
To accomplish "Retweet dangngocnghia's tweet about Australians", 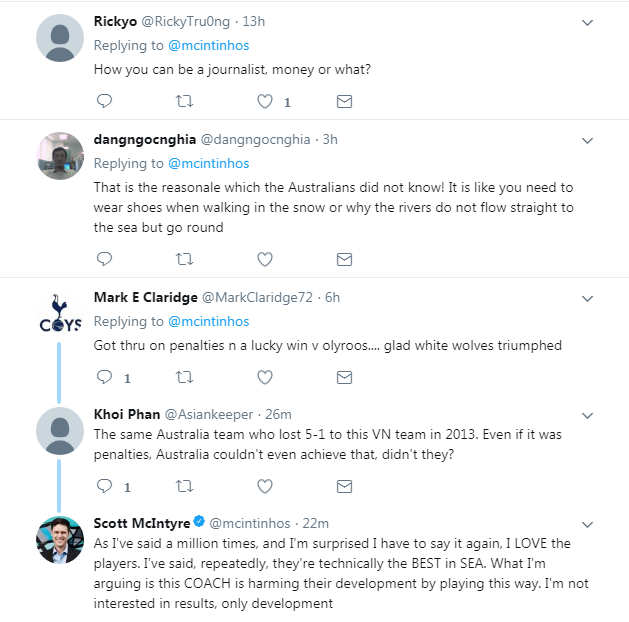I will point(184,259).
